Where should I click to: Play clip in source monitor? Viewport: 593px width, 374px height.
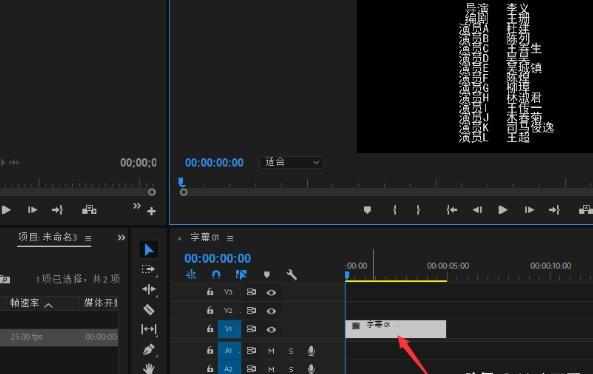click(x=6, y=210)
